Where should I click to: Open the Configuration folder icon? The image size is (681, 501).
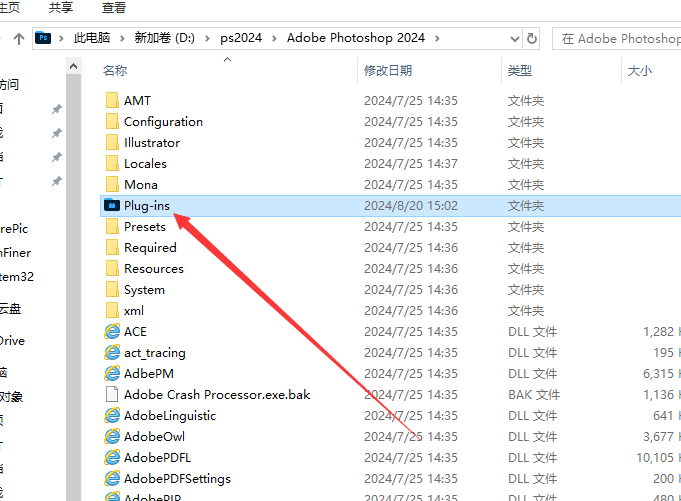click(x=112, y=121)
